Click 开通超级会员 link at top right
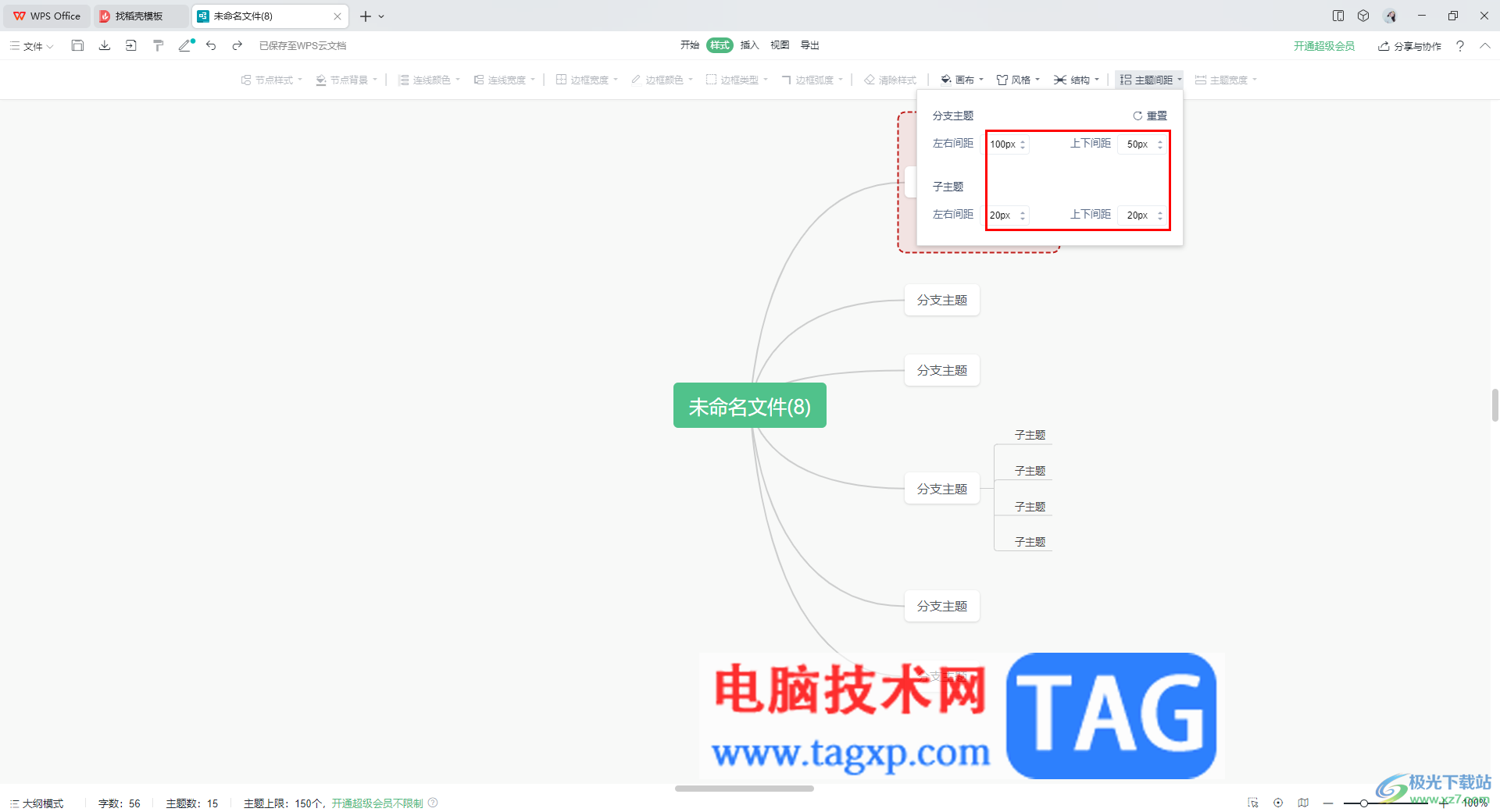This screenshot has height=812, width=1500. (1324, 46)
